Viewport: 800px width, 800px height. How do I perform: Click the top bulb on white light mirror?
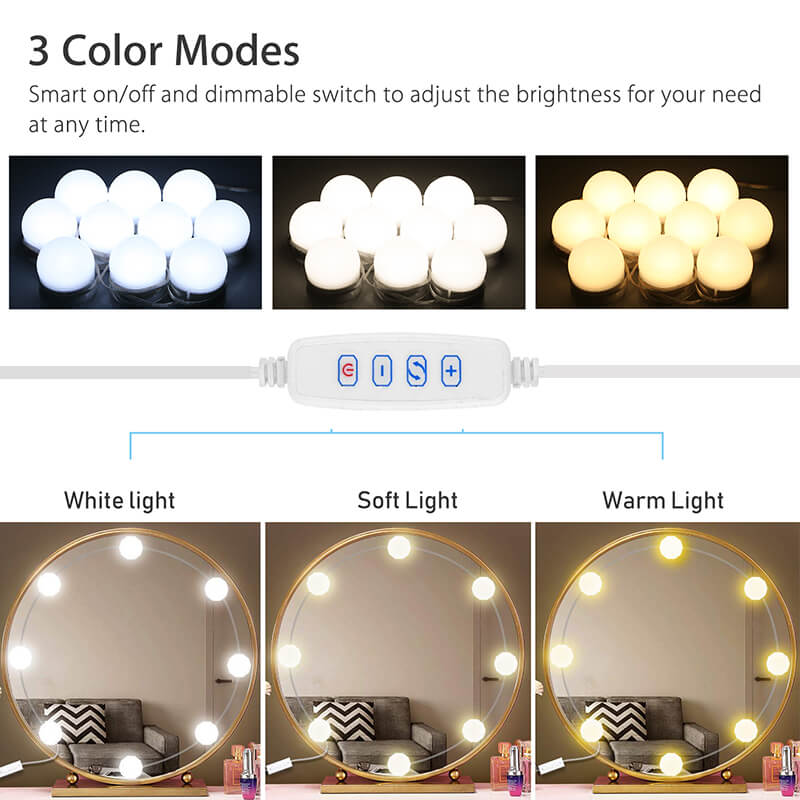(x=131, y=548)
